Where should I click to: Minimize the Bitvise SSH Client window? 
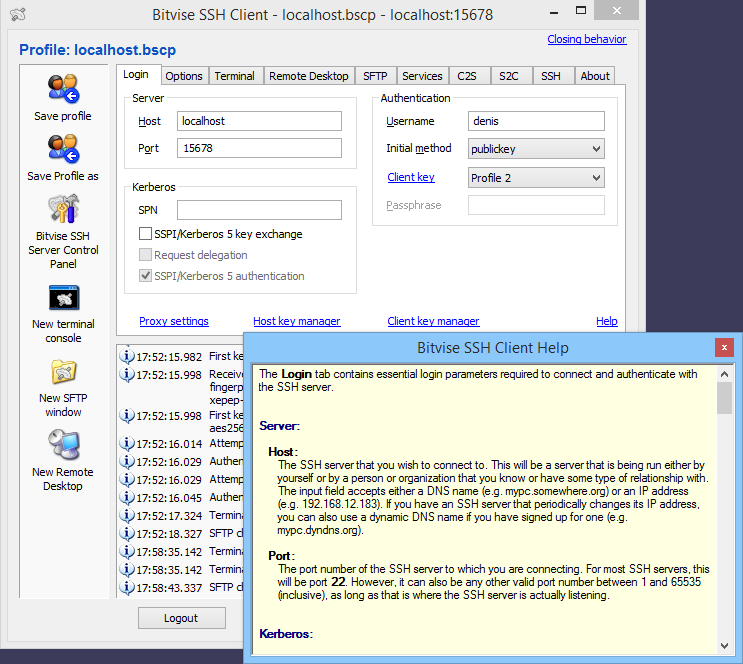pos(553,12)
